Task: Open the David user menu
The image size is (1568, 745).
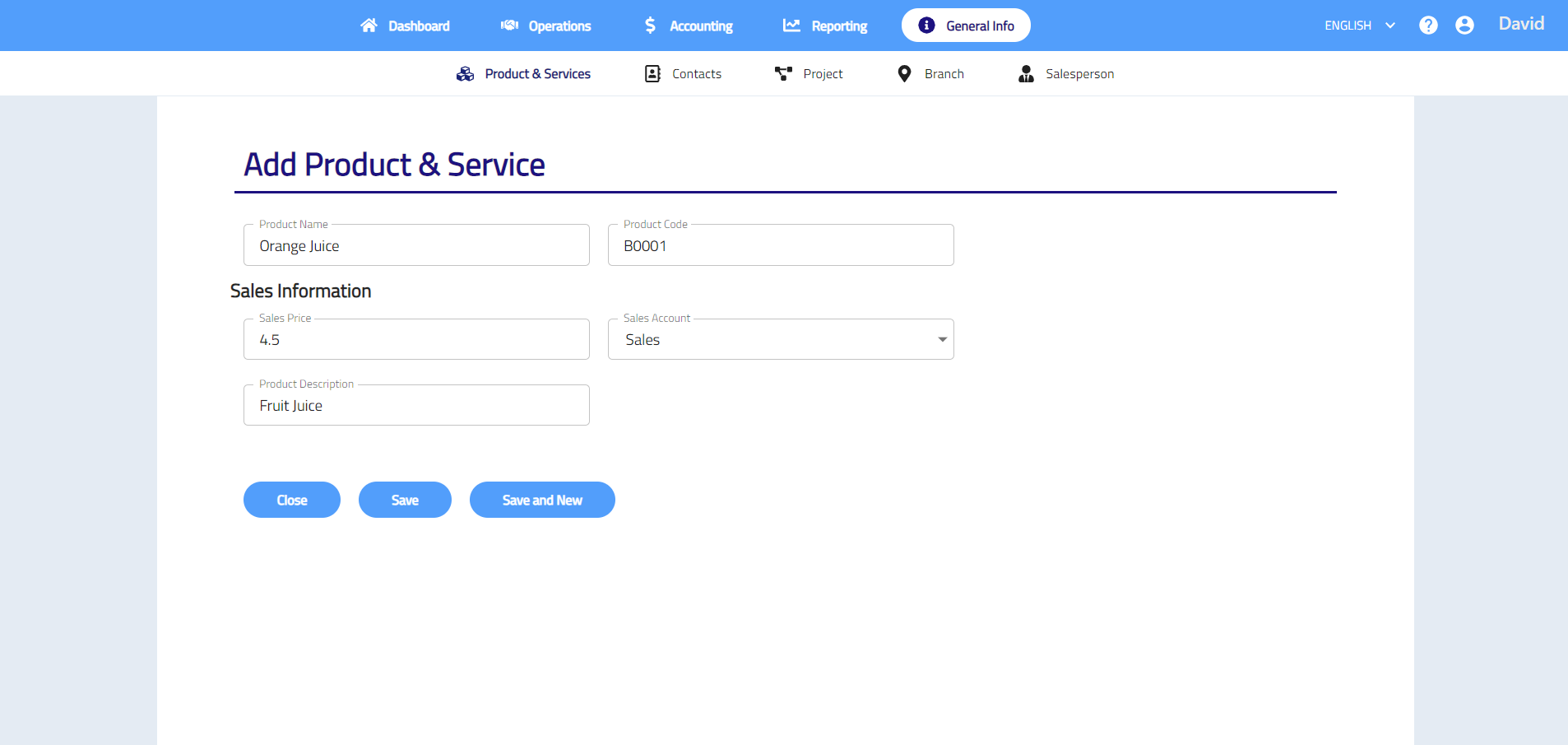Action: click(x=1520, y=24)
